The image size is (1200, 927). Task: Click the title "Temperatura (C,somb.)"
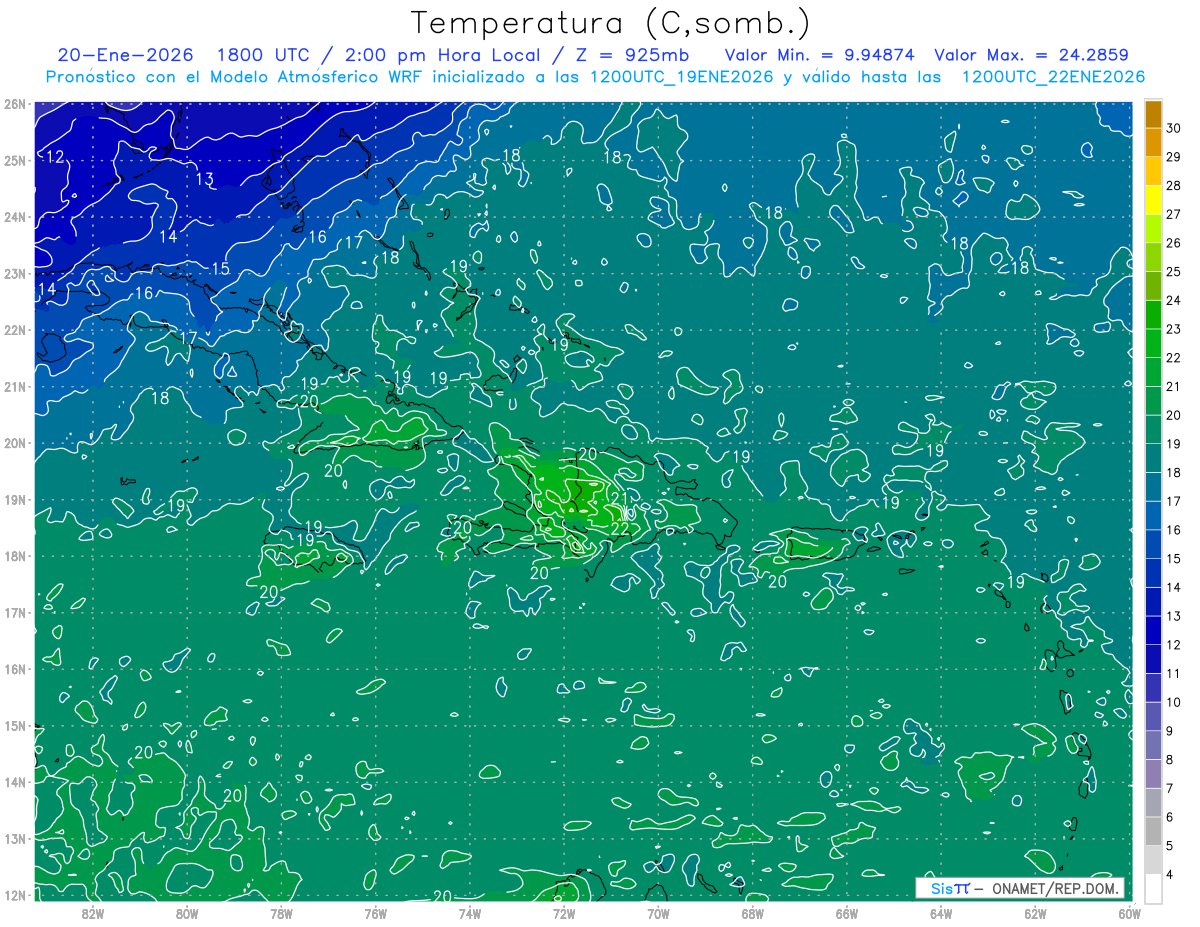coord(611,23)
